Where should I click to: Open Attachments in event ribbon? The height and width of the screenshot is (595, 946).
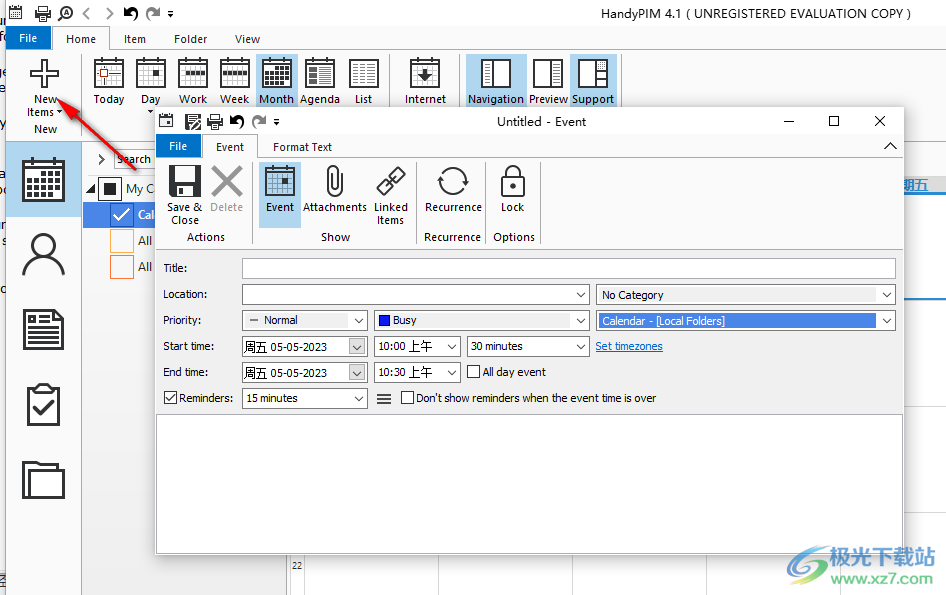(334, 189)
